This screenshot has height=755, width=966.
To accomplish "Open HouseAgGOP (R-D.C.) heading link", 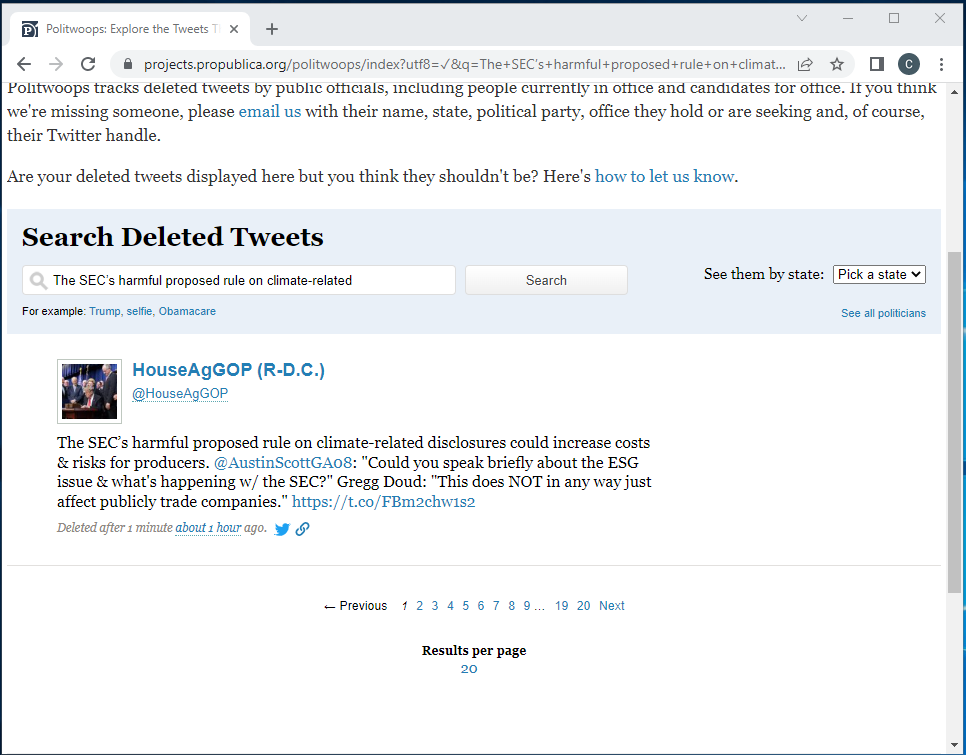I will (x=229, y=370).
